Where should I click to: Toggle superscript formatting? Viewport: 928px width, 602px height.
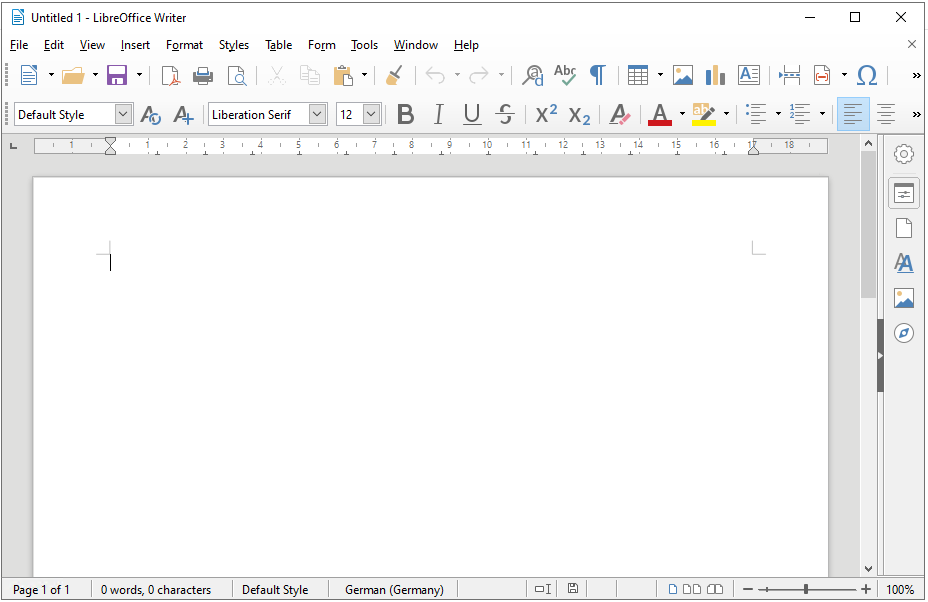pyautogui.click(x=545, y=113)
